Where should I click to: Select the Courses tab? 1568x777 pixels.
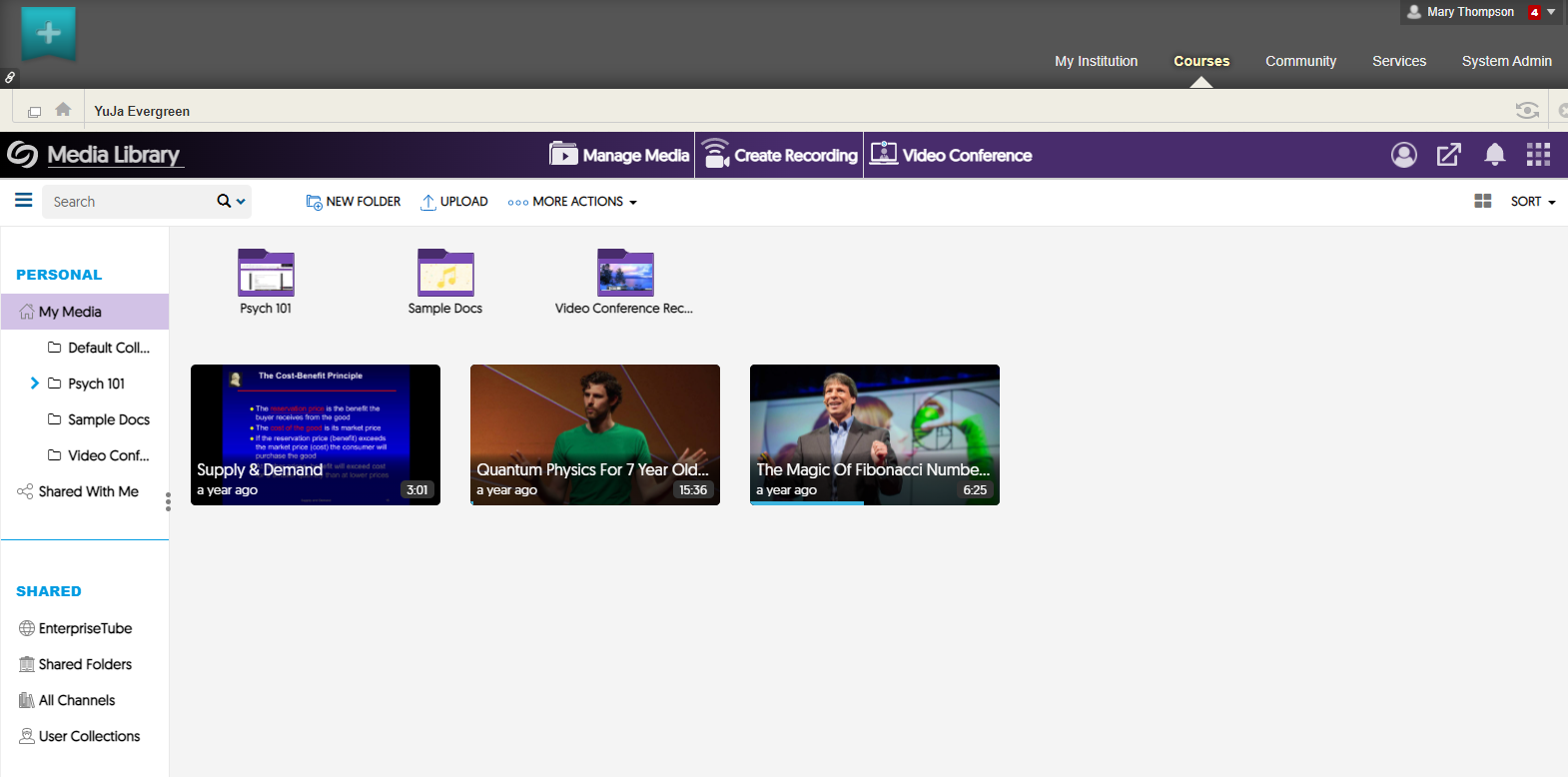1201,61
